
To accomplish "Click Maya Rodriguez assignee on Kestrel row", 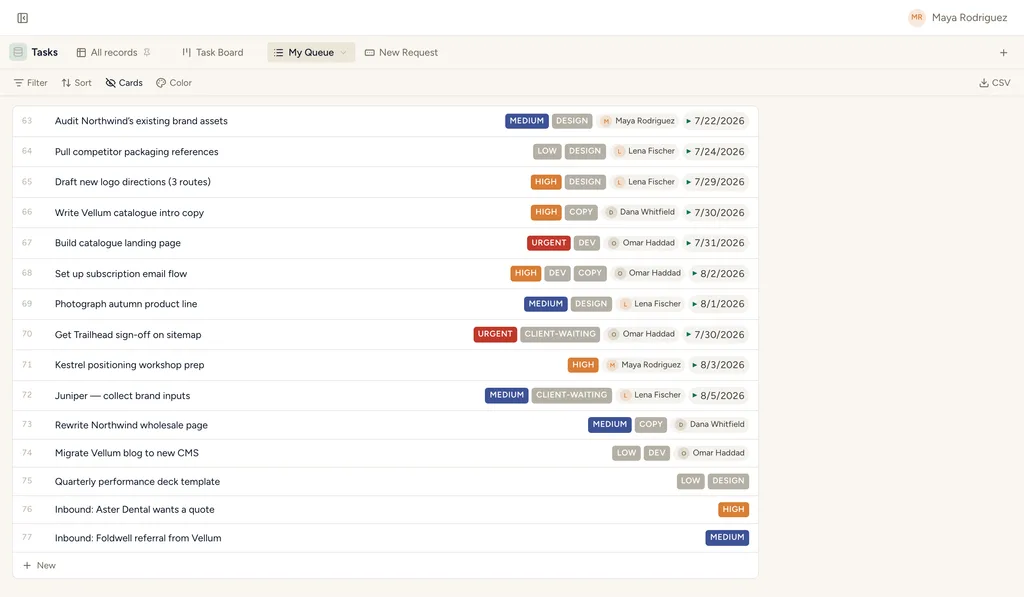I will pyautogui.click(x=644, y=364).
